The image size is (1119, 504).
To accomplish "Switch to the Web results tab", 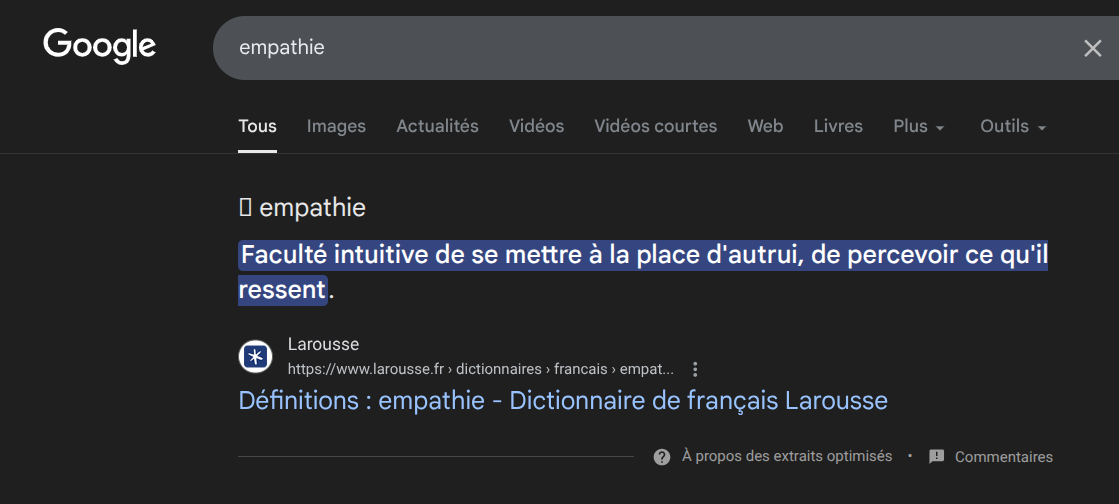I will pos(765,127).
